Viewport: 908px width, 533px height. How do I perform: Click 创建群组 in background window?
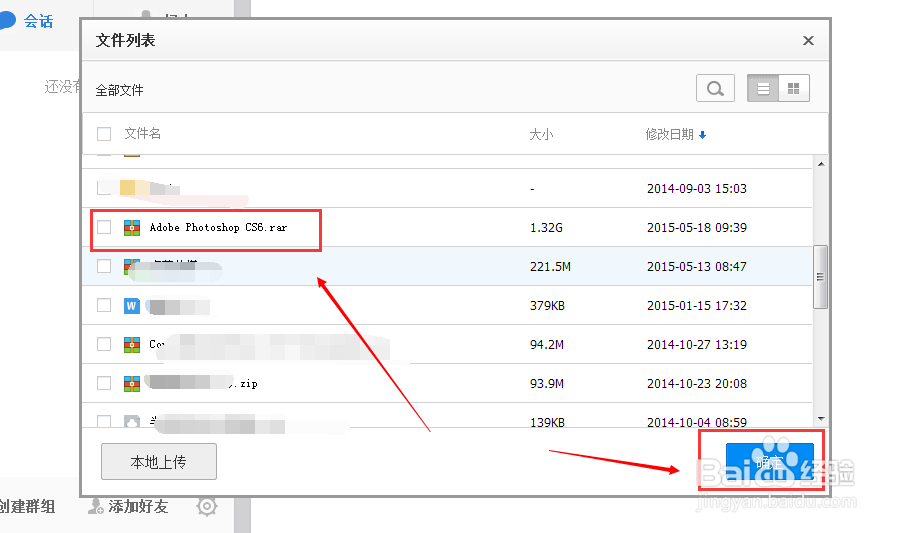click(27, 506)
